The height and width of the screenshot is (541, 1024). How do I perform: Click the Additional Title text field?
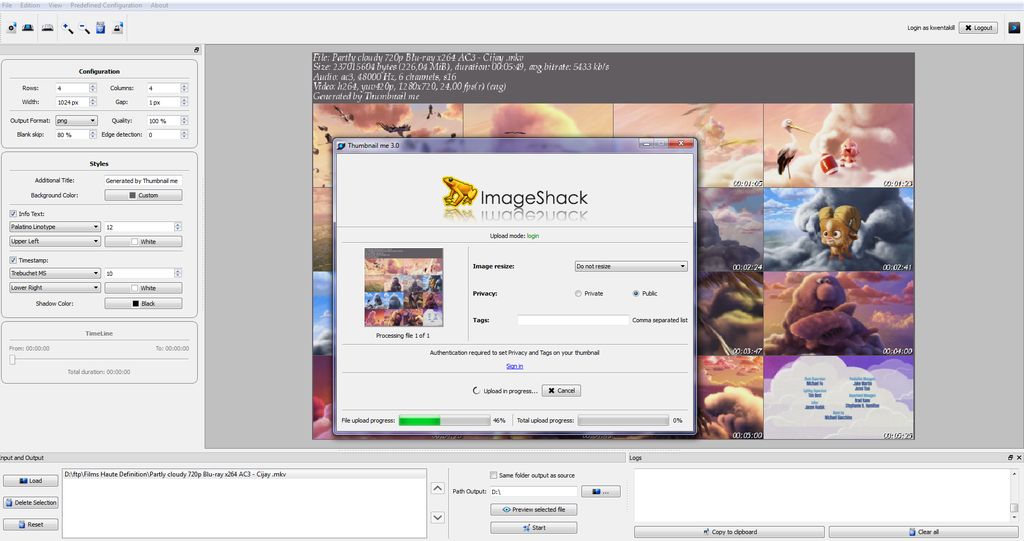coord(143,180)
